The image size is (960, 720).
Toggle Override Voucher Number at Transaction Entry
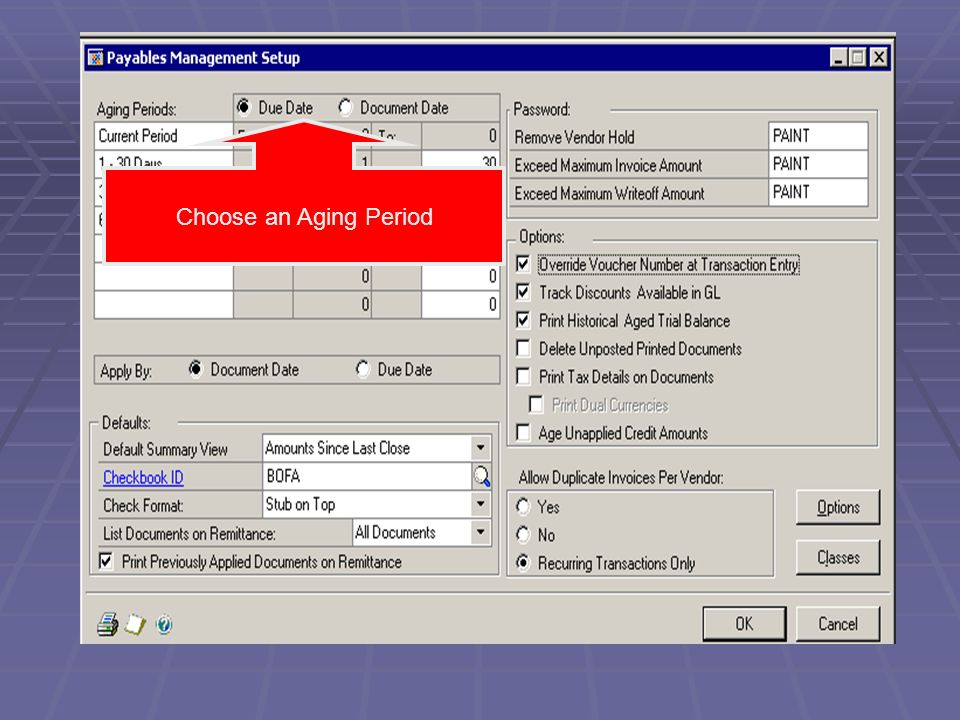pos(523,264)
